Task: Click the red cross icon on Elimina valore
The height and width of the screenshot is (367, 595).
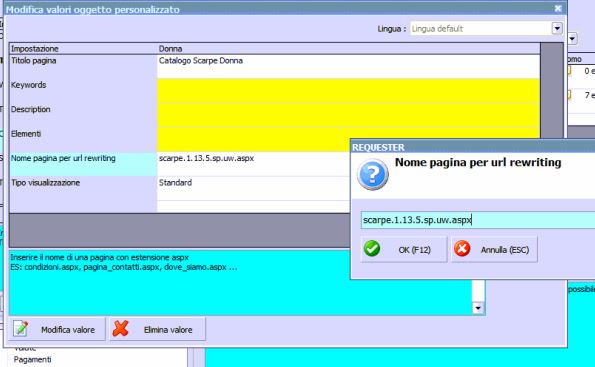Action: [x=121, y=329]
